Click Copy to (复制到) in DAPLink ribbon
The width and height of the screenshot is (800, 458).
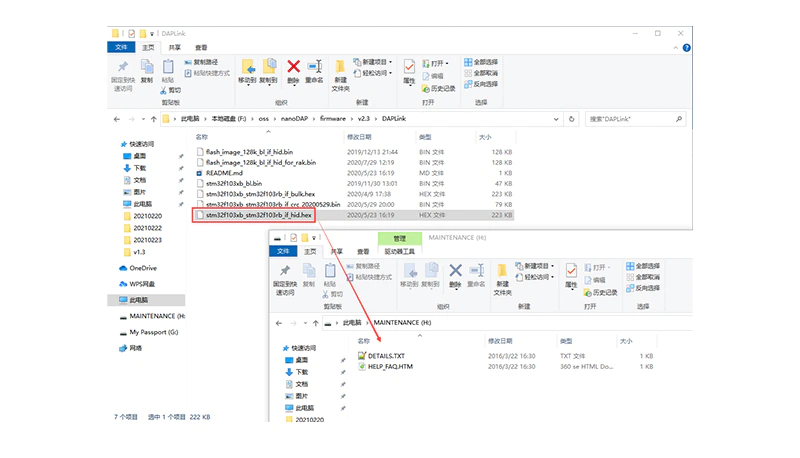[268, 72]
